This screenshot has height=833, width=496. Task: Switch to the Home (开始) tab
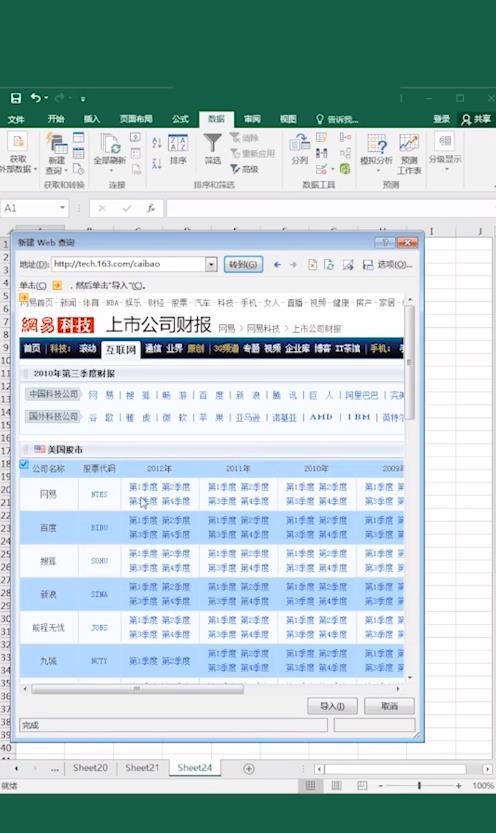click(x=56, y=119)
